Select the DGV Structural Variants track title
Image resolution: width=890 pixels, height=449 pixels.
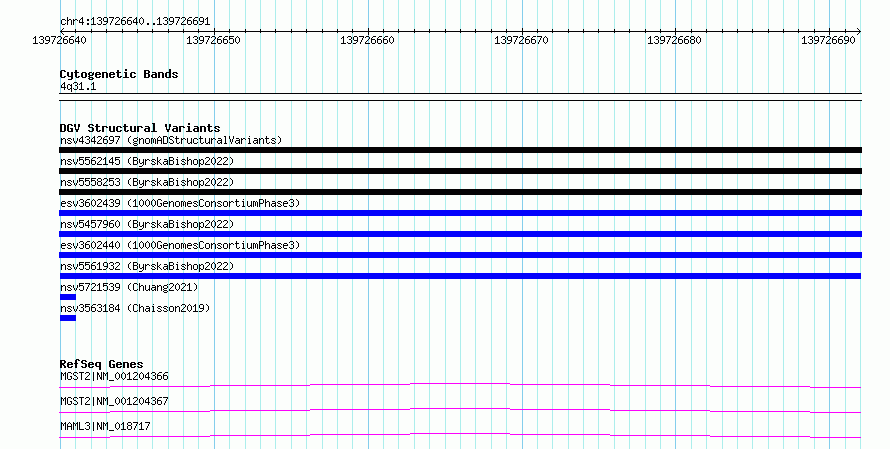[x=140, y=128]
